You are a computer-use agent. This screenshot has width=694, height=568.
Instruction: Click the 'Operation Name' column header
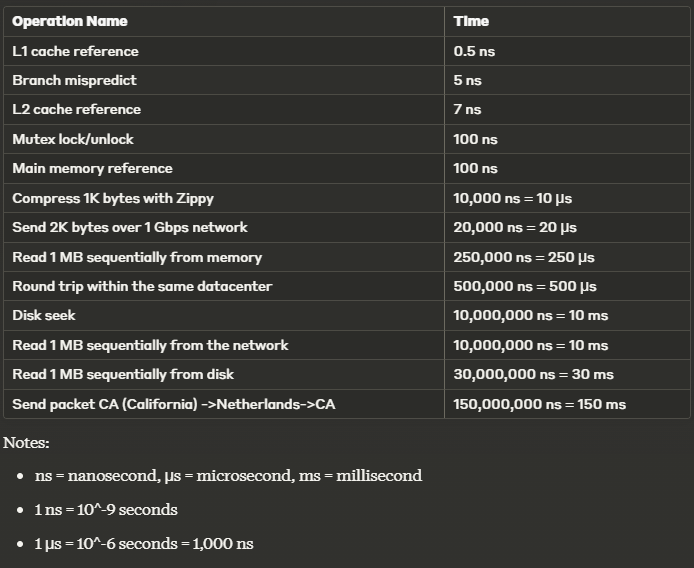coord(70,21)
